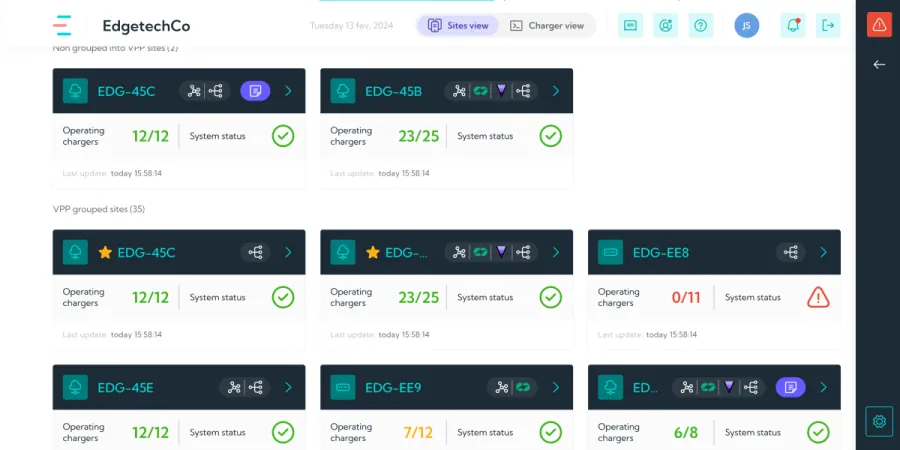Screen dimensions: 900x450
Task: Toggle the favorite star on the 23/25 VPP card
Action: (x=373, y=252)
